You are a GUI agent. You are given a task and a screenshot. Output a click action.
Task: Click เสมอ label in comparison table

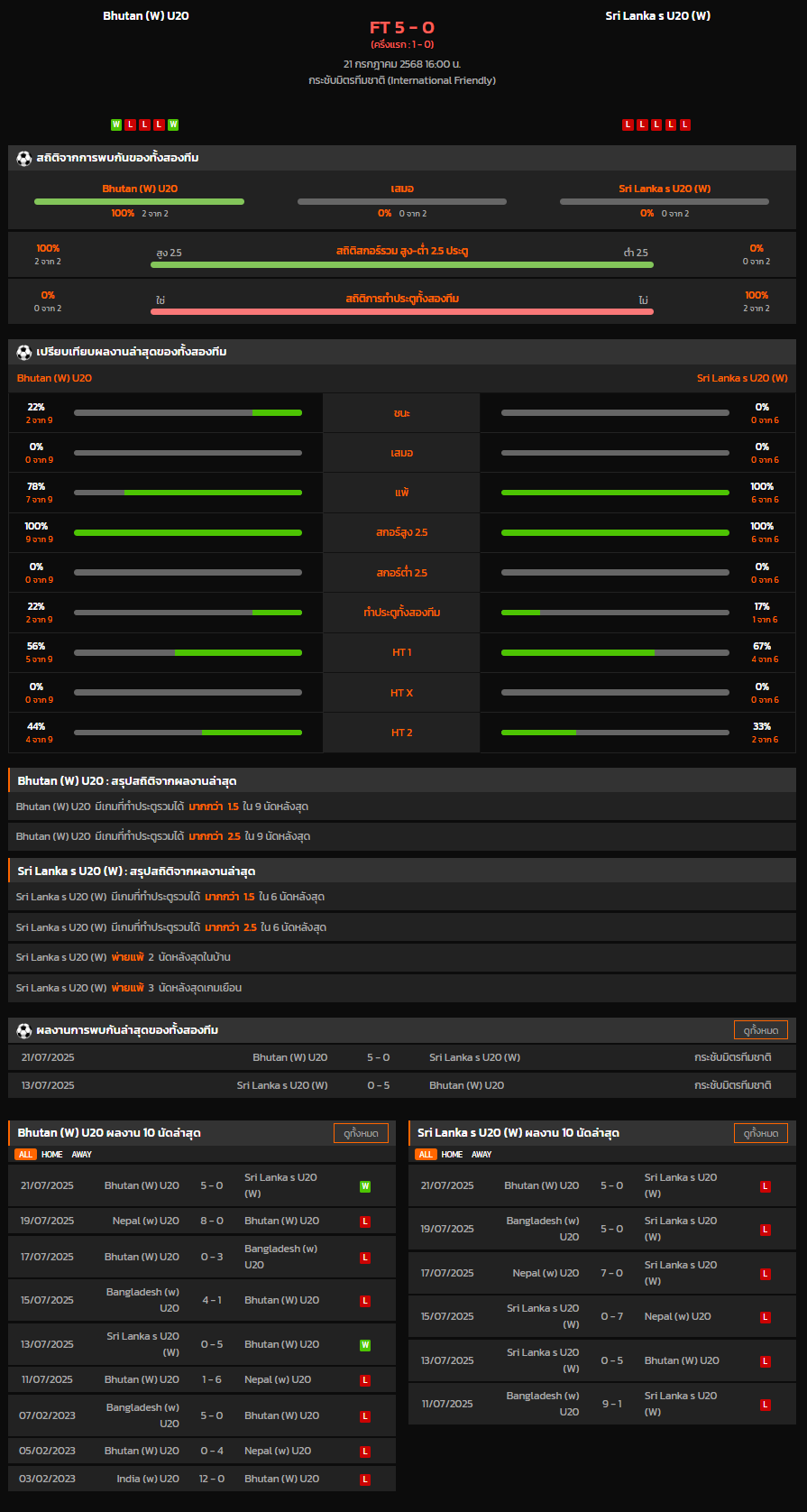pyautogui.click(x=402, y=453)
